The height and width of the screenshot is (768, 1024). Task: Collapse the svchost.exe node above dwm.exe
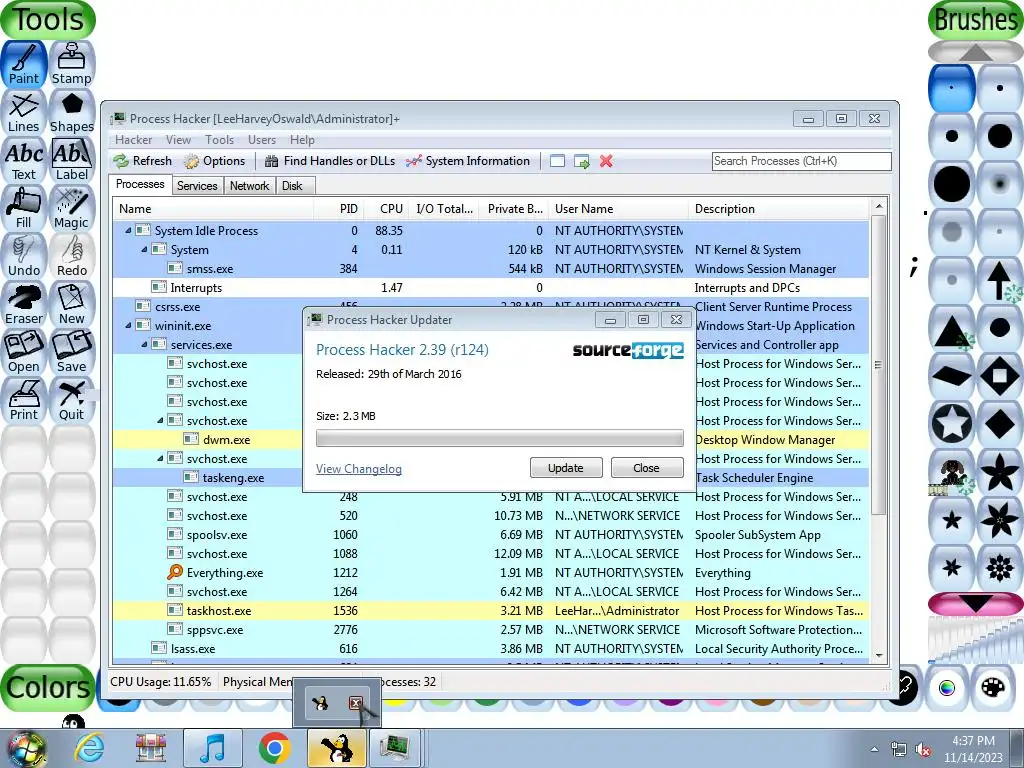(160, 421)
